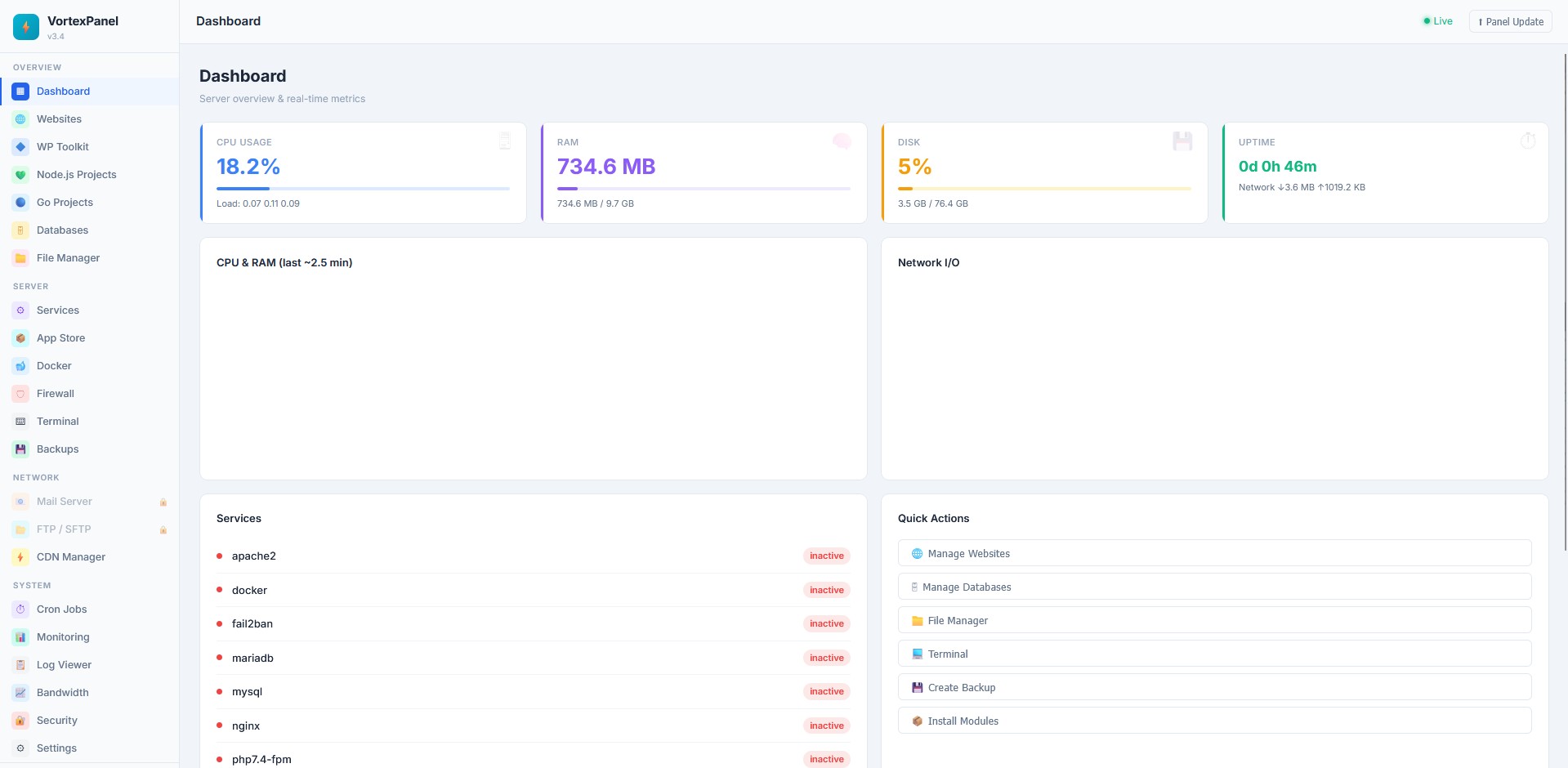Click the Manage Websites quick action
The image size is (1568, 768).
(x=1214, y=553)
